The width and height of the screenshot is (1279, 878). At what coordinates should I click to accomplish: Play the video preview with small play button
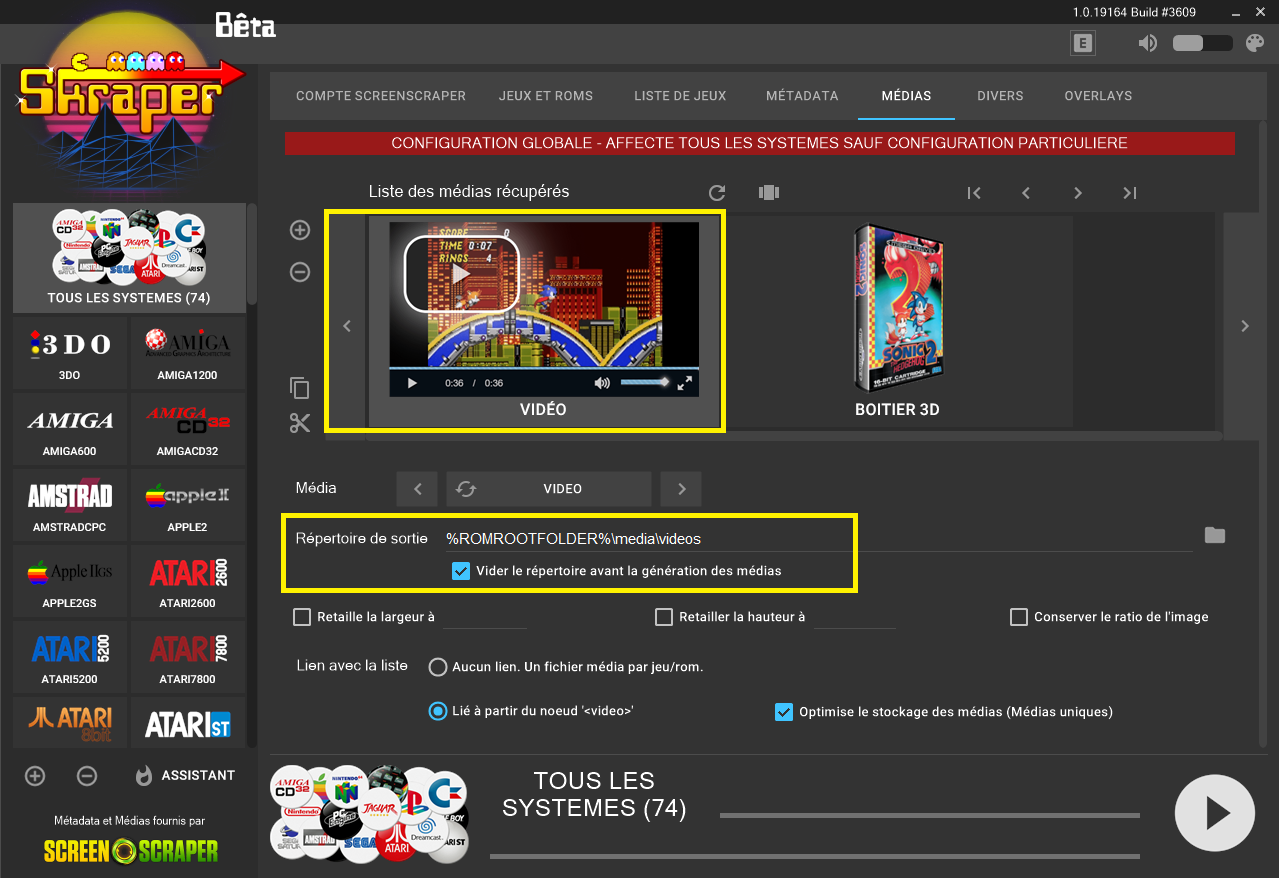[412, 383]
